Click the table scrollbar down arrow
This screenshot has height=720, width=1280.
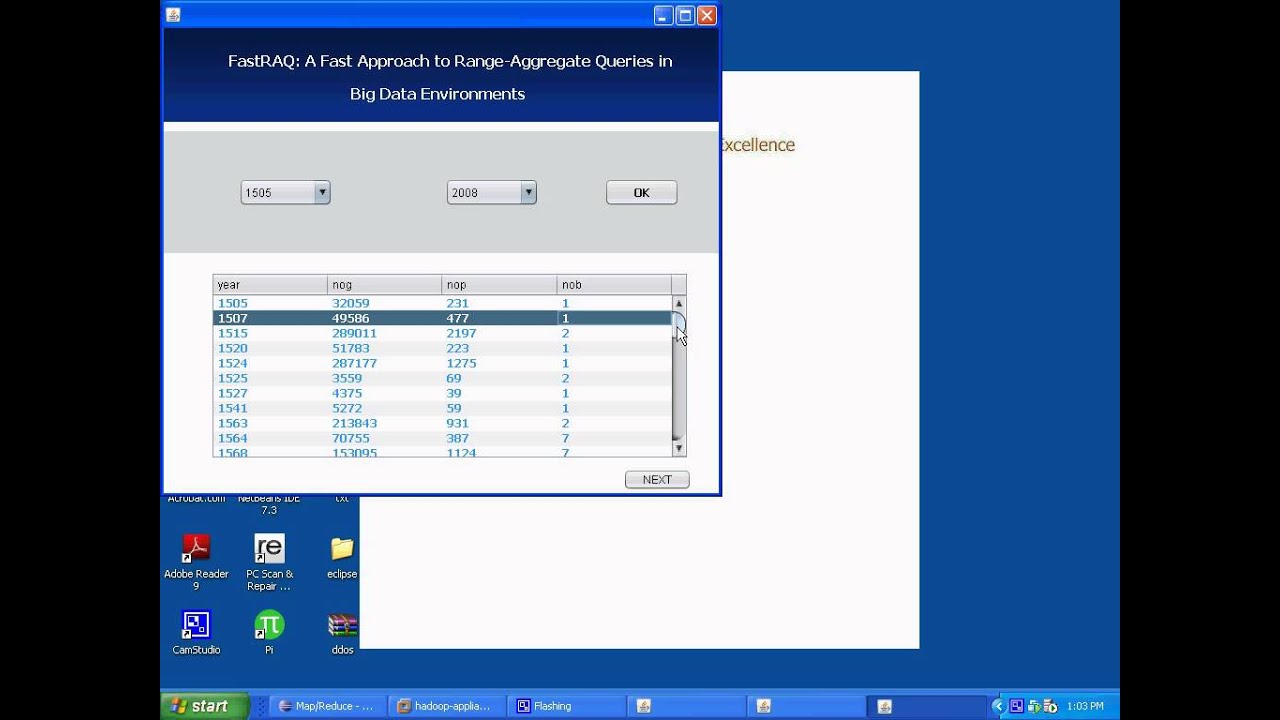[x=679, y=449]
